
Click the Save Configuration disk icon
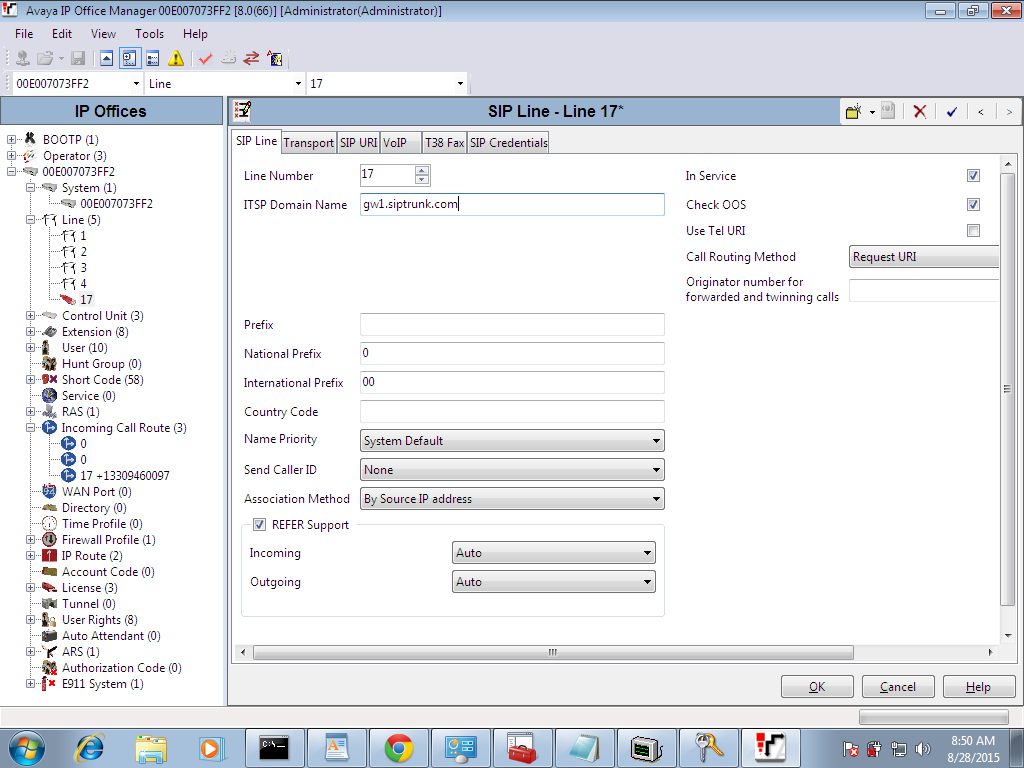pos(78,59)
